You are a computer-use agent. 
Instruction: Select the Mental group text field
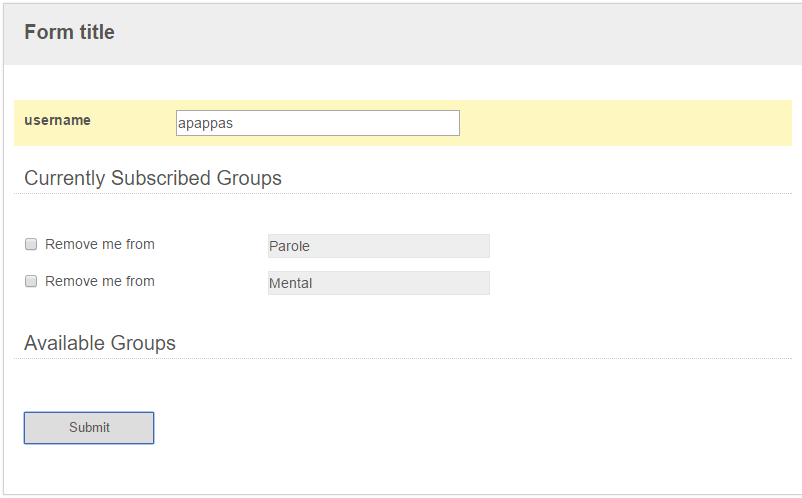(379, 283)
